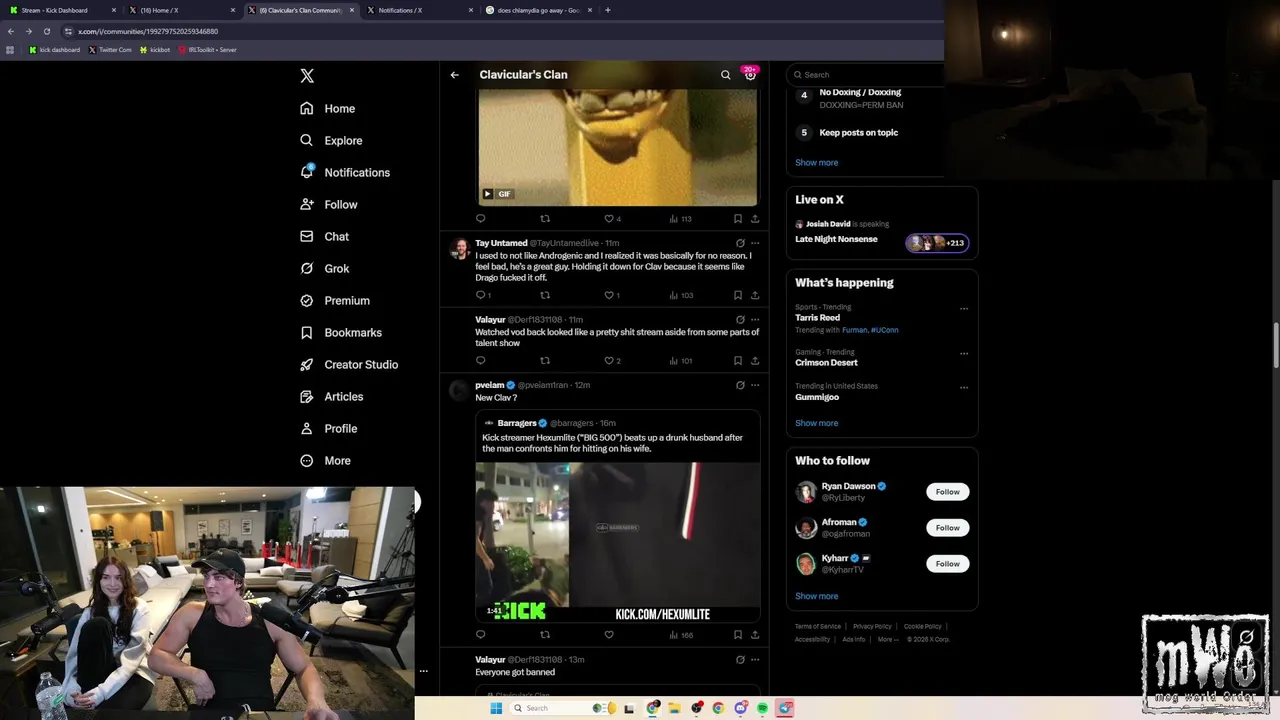Open the Home page from the sidebar
Viewport: 1280px width, 720px height.
[x=327, y=108]
